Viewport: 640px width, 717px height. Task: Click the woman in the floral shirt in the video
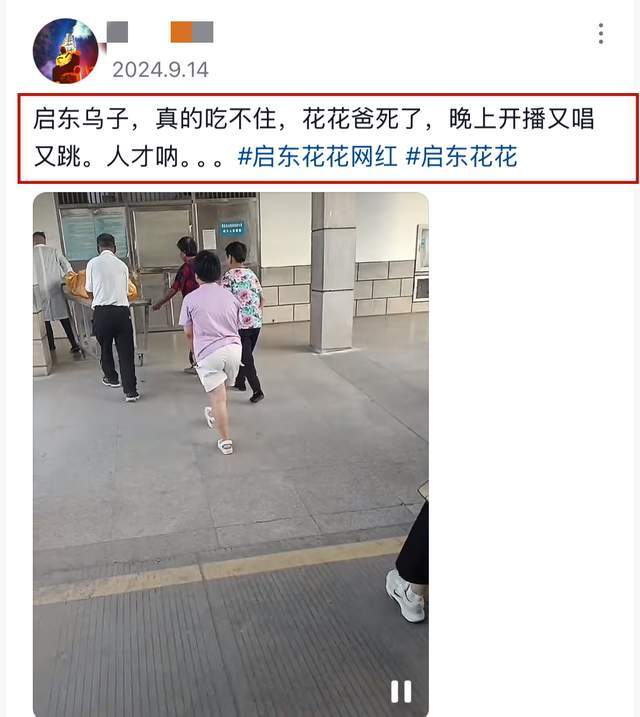[x=244, y=320]
